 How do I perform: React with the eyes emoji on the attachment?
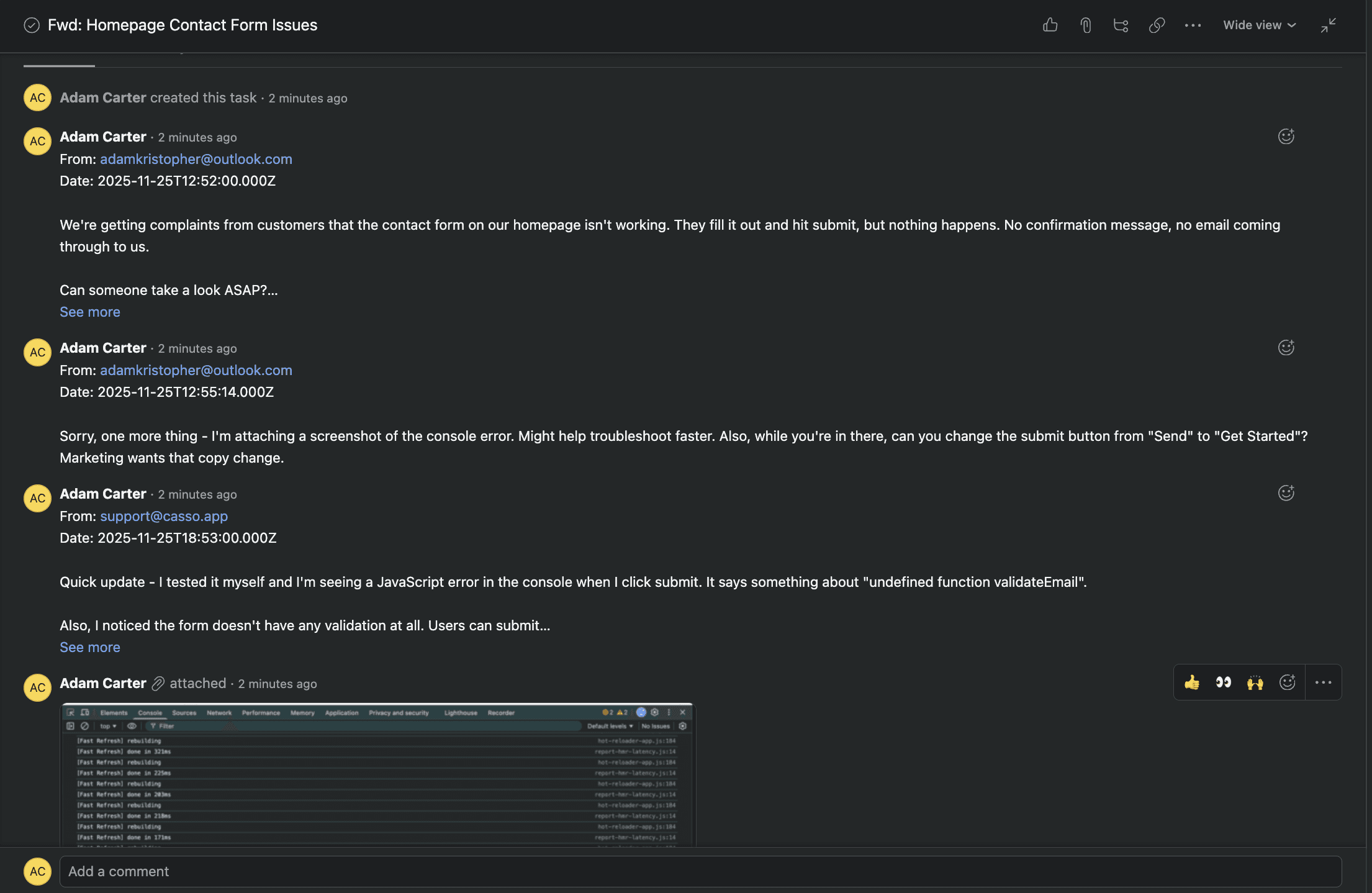click(1223, 682)
